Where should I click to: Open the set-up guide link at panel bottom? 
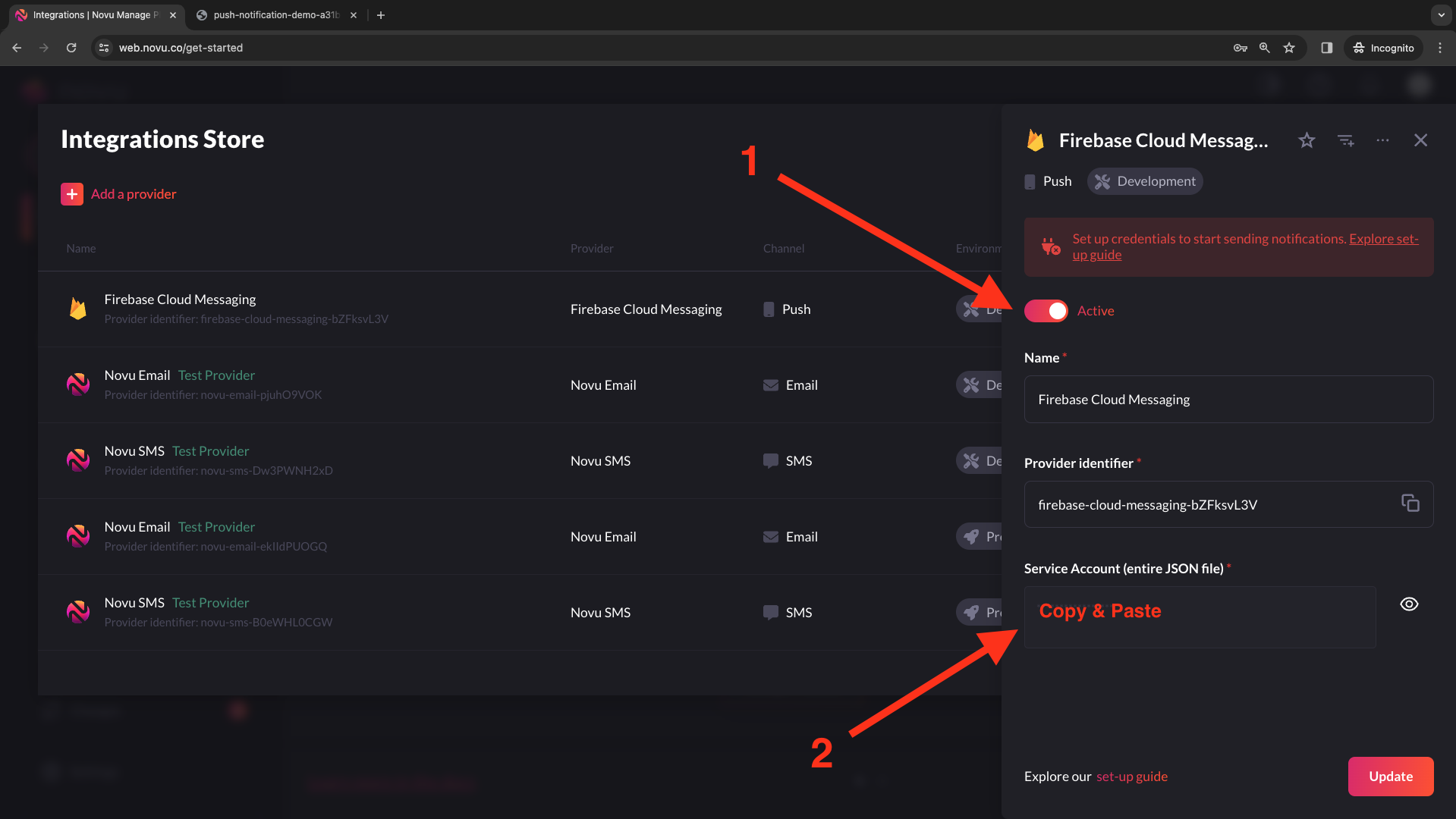tap(1131, 776)
